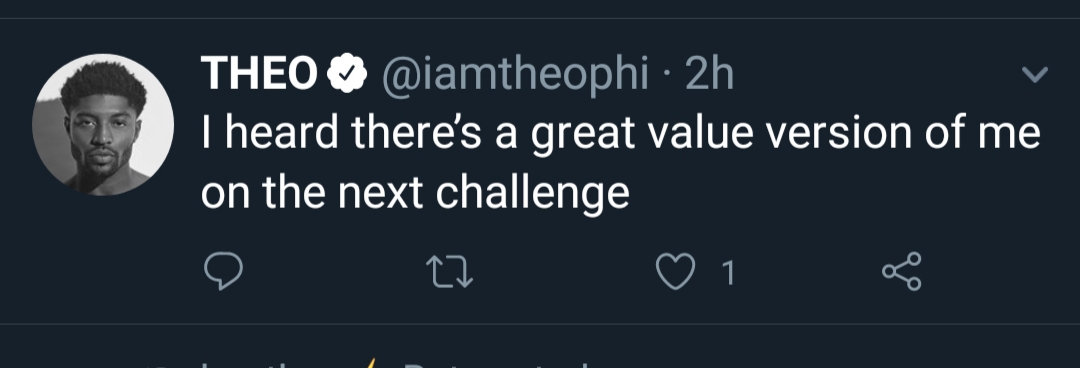Tap the dot separator before 2h

coord(667,76)
